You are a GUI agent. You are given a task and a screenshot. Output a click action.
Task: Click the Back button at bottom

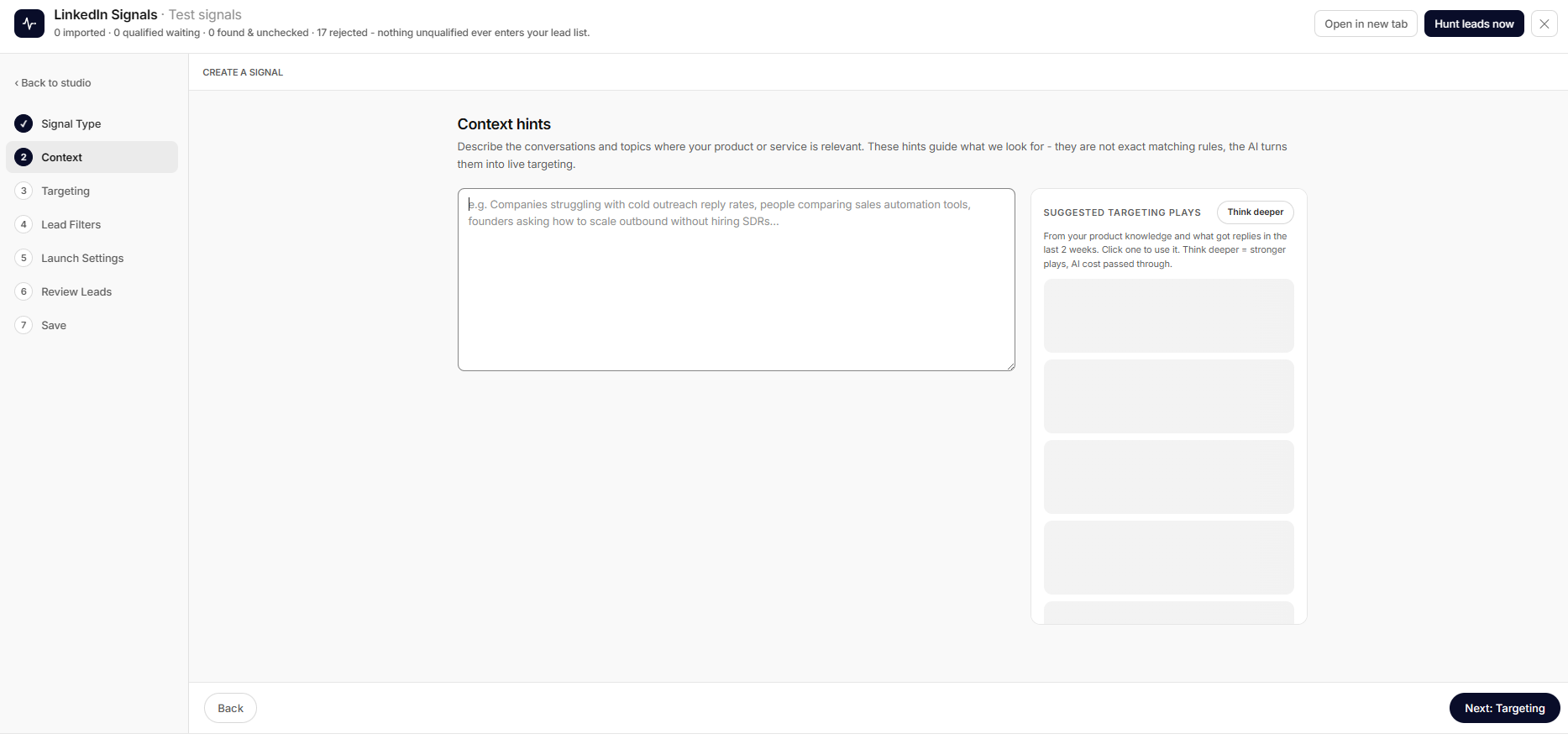230,708
